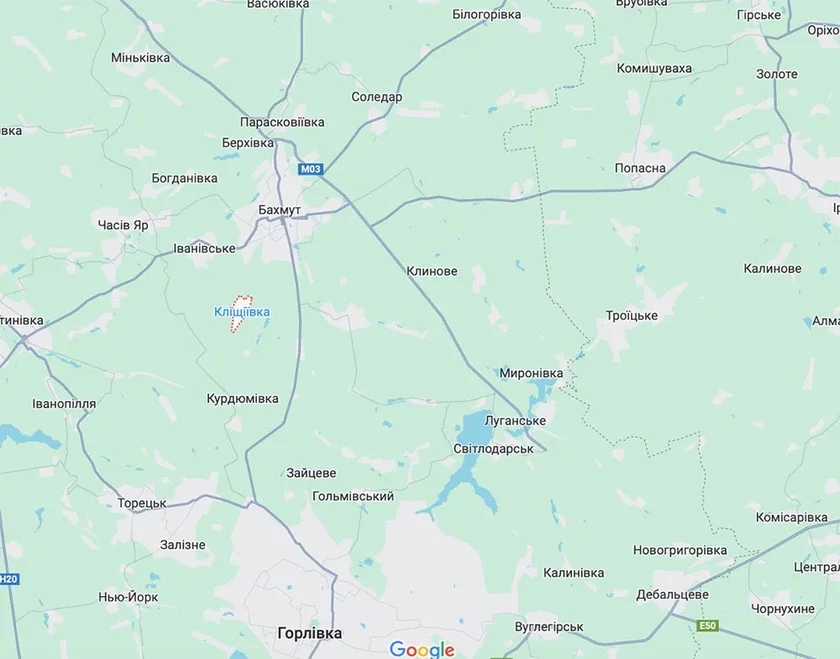Pick the Клинове village label
840x659 pixels.
432,271
